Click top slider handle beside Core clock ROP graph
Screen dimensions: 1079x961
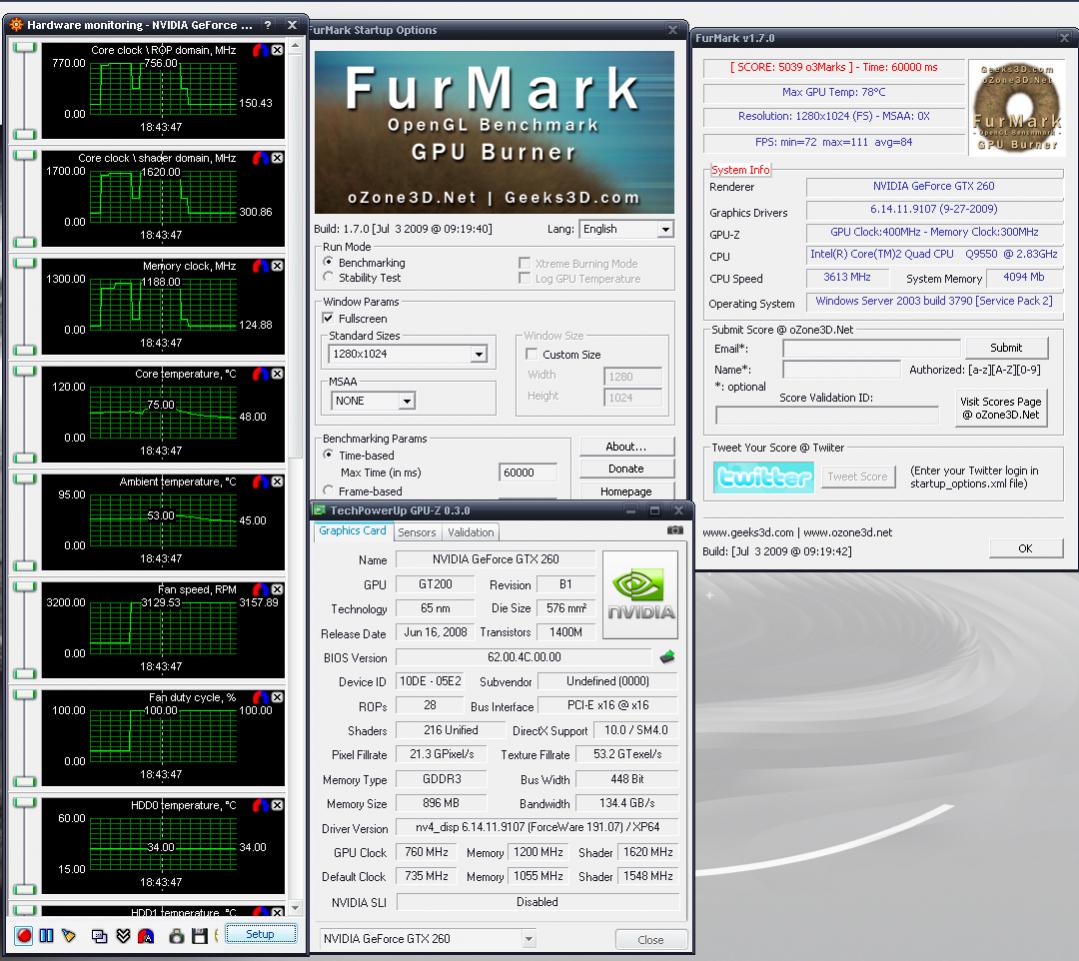[x=25, y=47]
